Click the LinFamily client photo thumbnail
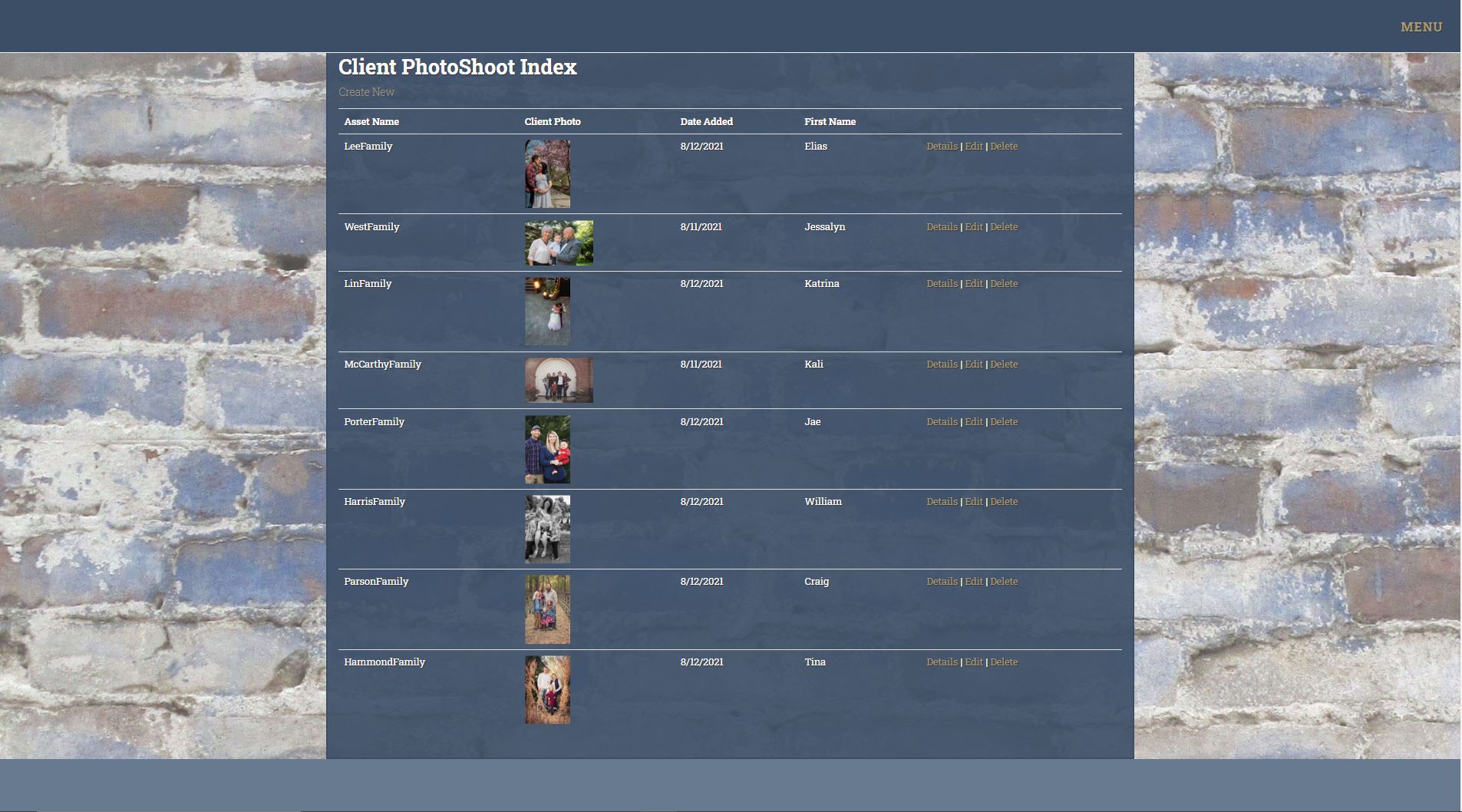The width and height of the screenshot is (1462, 812). click(547, 311)
